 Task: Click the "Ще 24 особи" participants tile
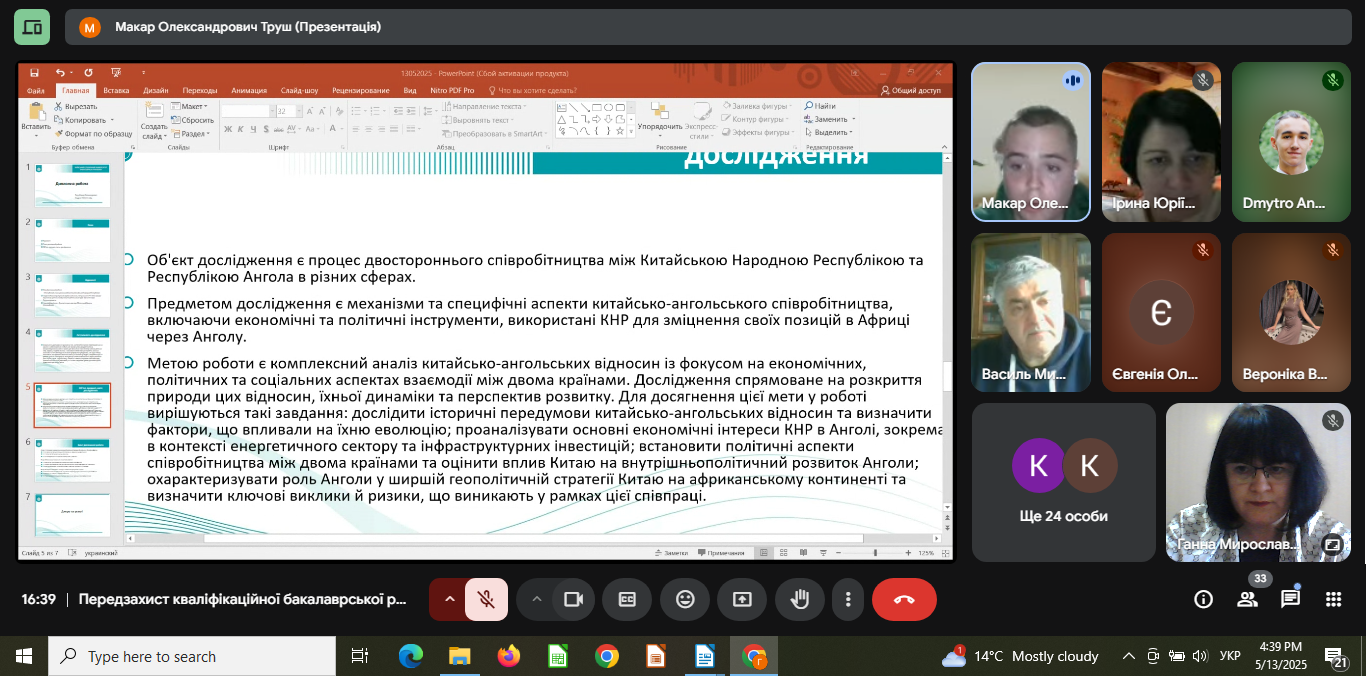(x=1063, y=481)
